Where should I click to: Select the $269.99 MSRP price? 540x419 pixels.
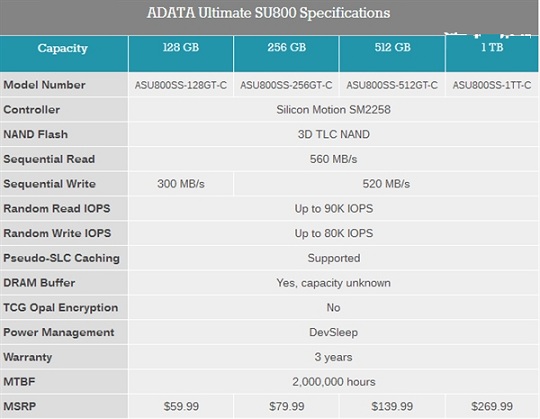click(492, 406)
